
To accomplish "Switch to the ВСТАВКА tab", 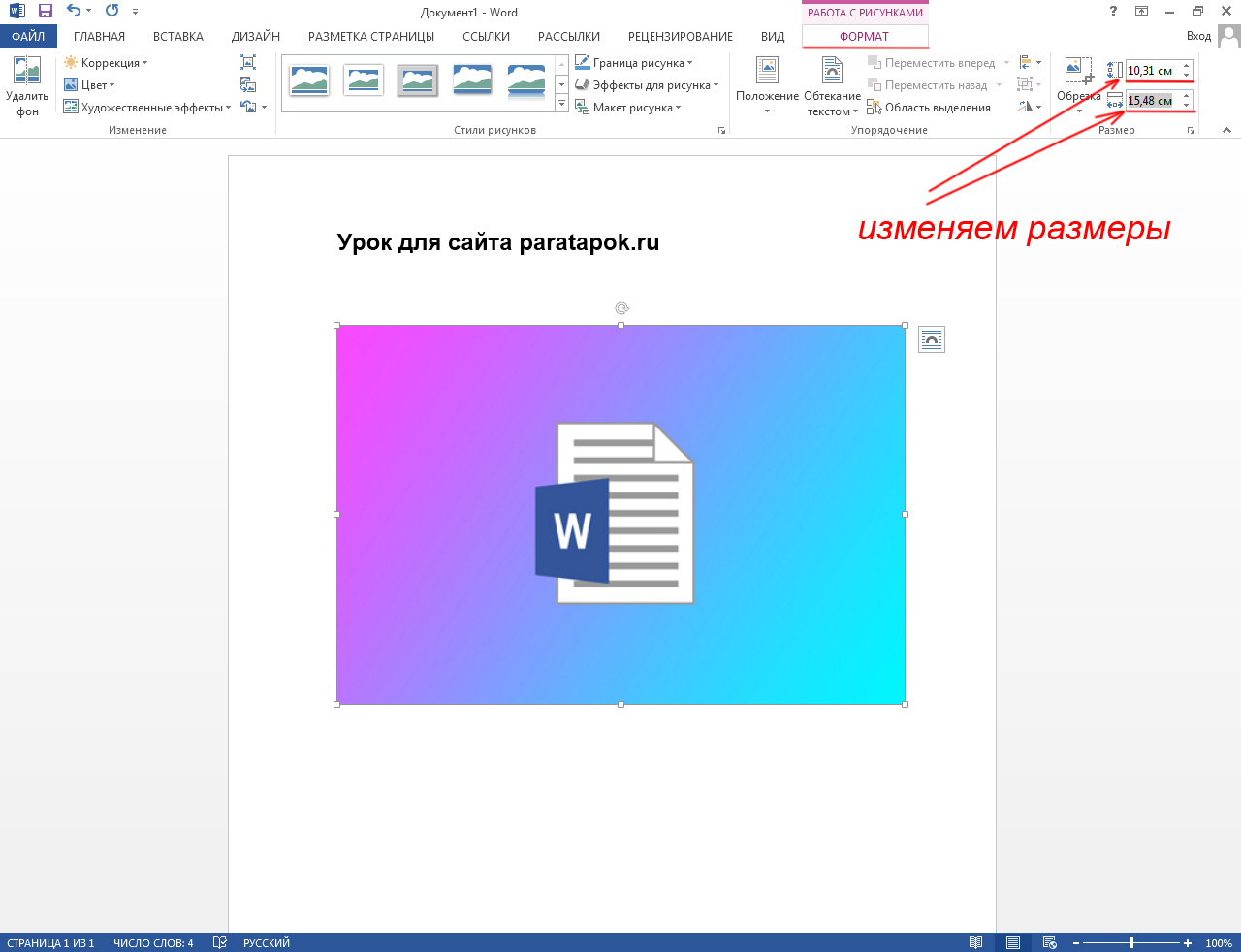I will point(178,37).
